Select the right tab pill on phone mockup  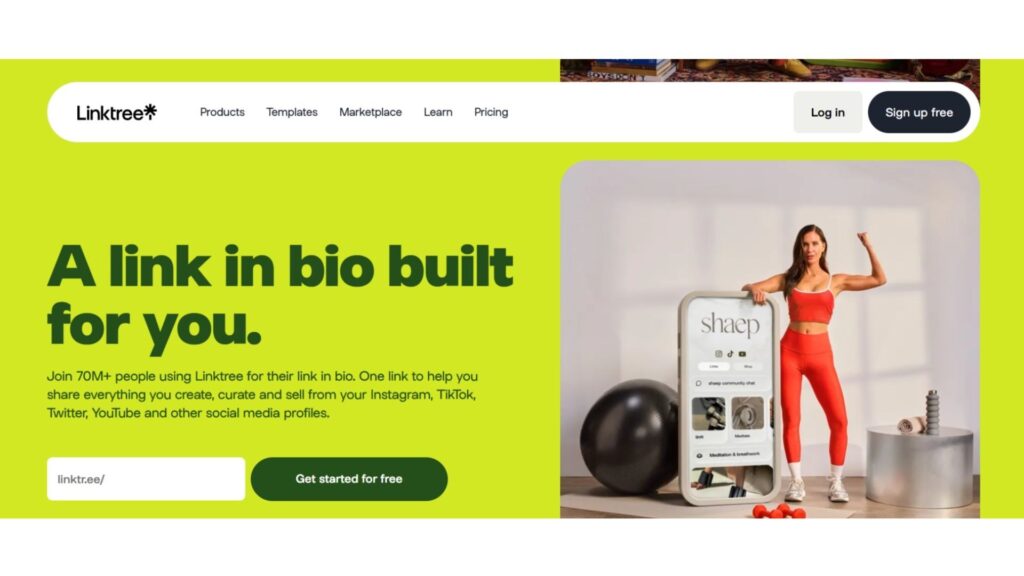748,366
